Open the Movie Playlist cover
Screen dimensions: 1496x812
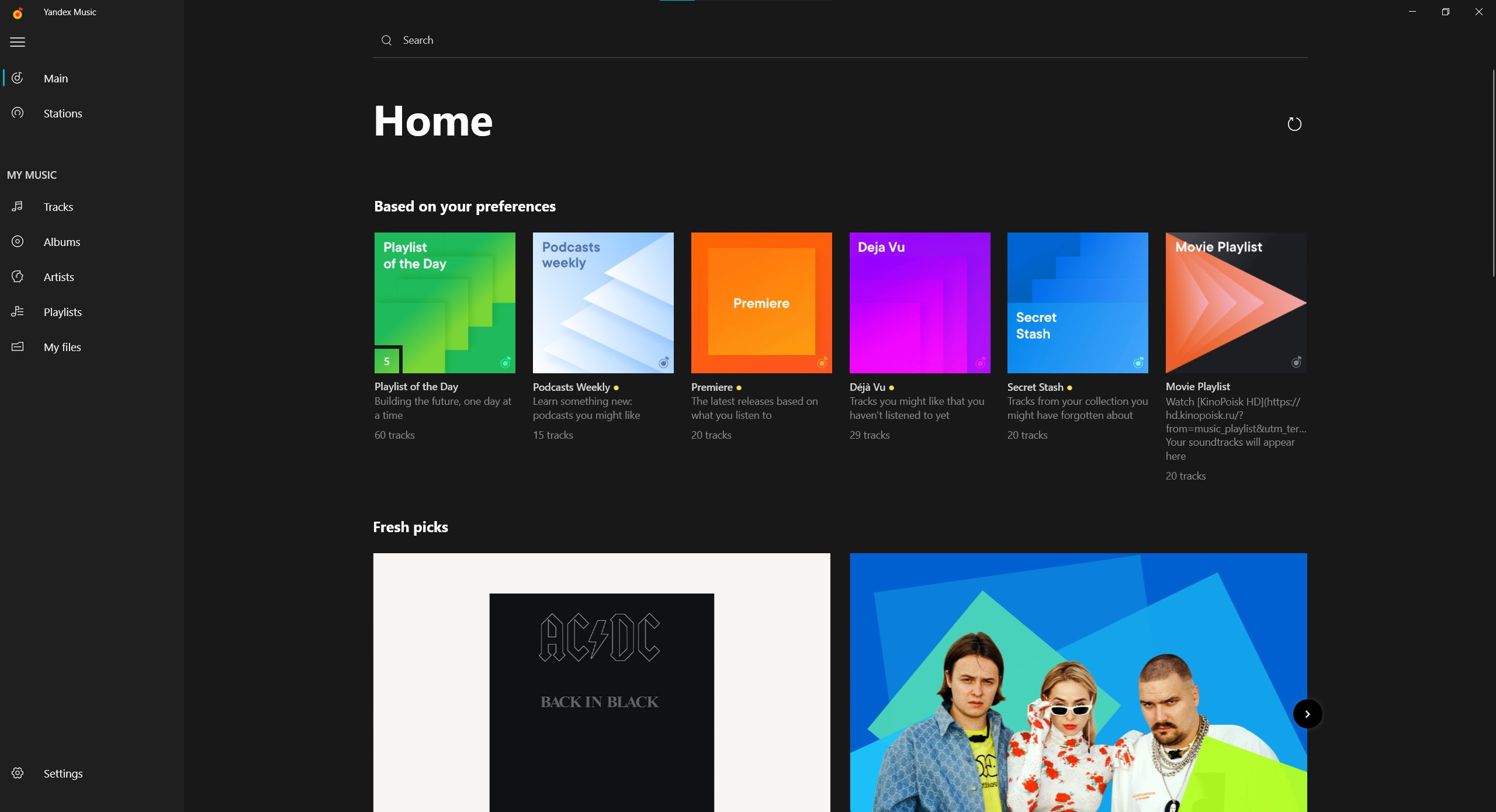click(1236, 303)
